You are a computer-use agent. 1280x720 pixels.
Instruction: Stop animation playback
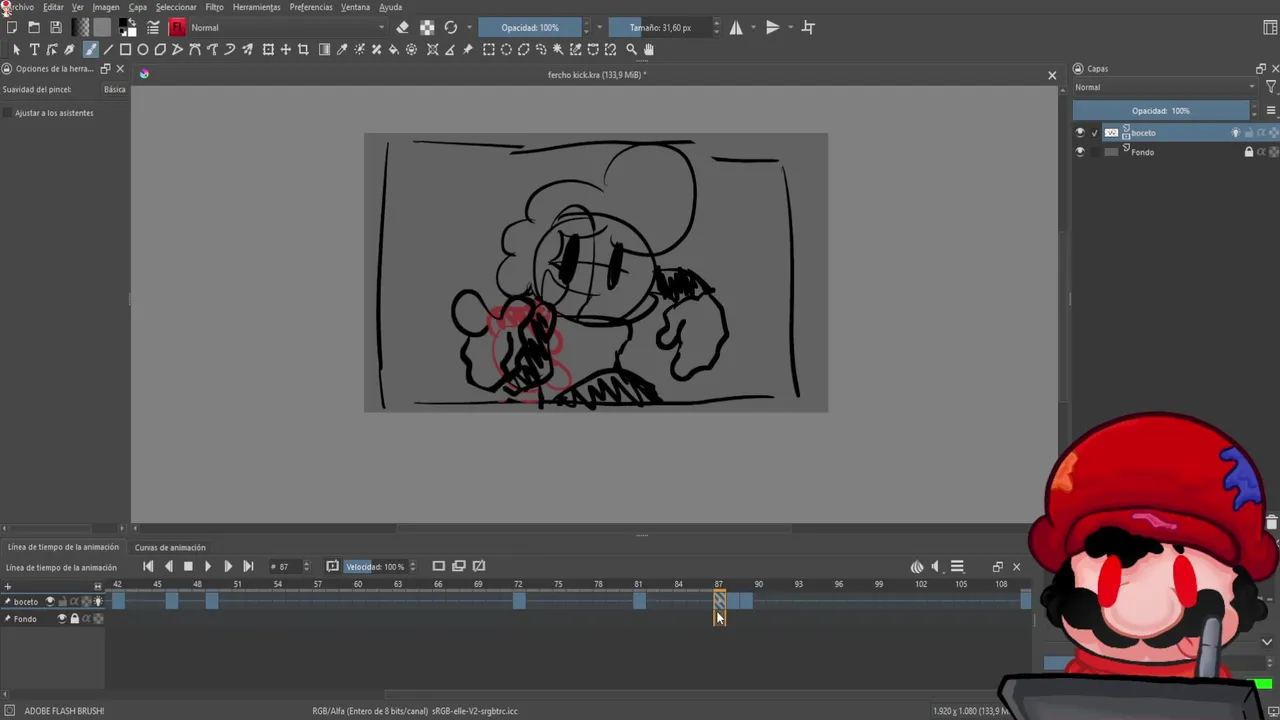(187, 566)
